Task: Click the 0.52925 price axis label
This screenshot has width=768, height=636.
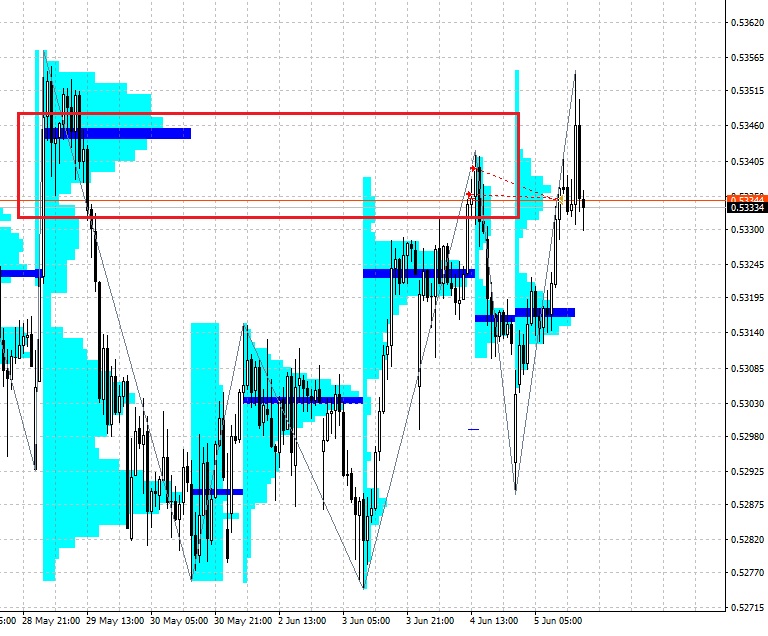Action: pyautogui.click(x=747, y=472)
